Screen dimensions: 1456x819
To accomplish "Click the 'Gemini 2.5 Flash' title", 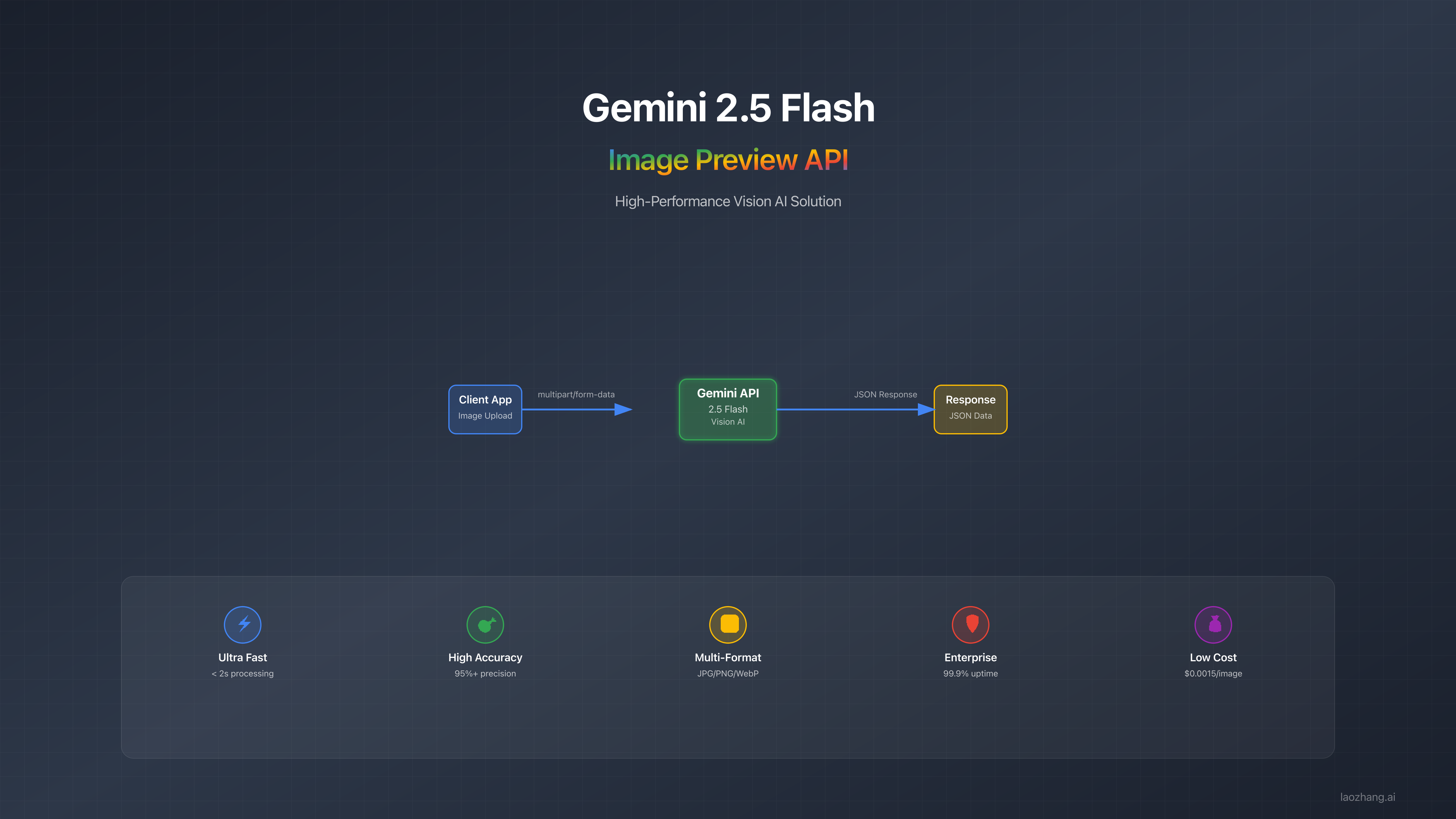I will (728, 107).
